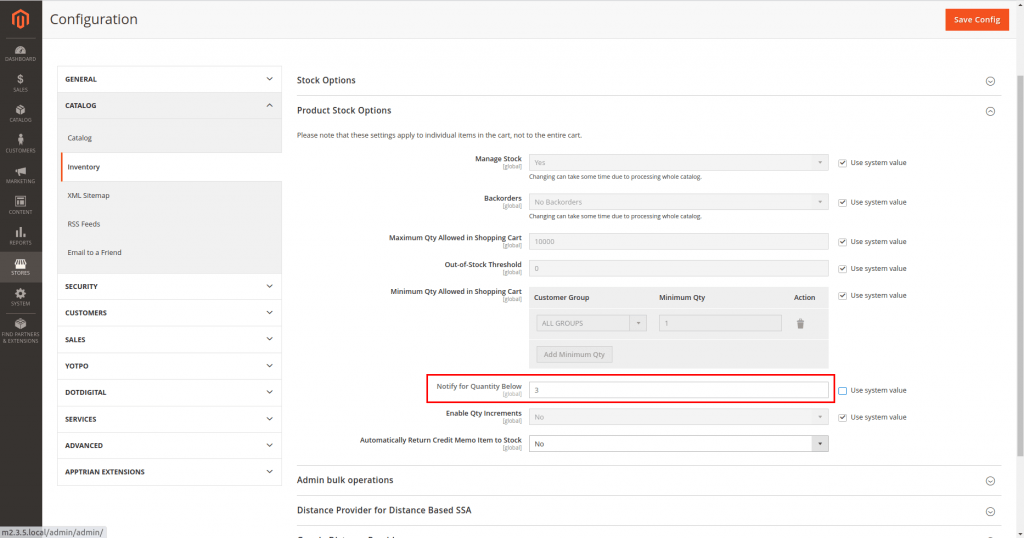The height and width of the screenshot is (538, 1024).
Task: Click the Magento logo icon
Action: point(20,18)
